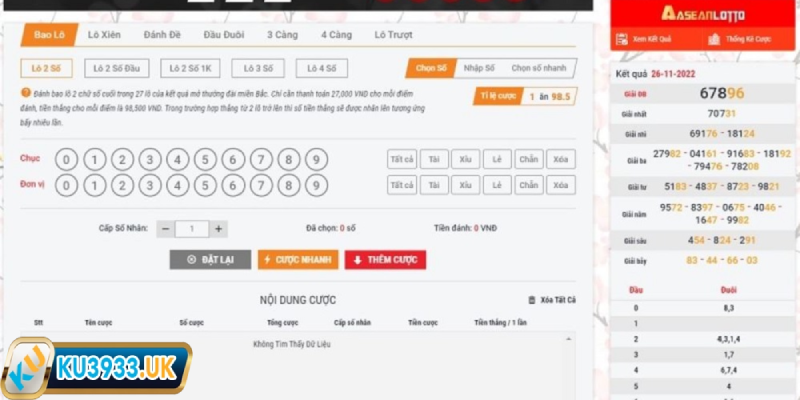This screenshot has width=800, height=400.
Task: Click the ĐẶT LẠI reset button
Action: pyautogui.click(x=210, y=260)
